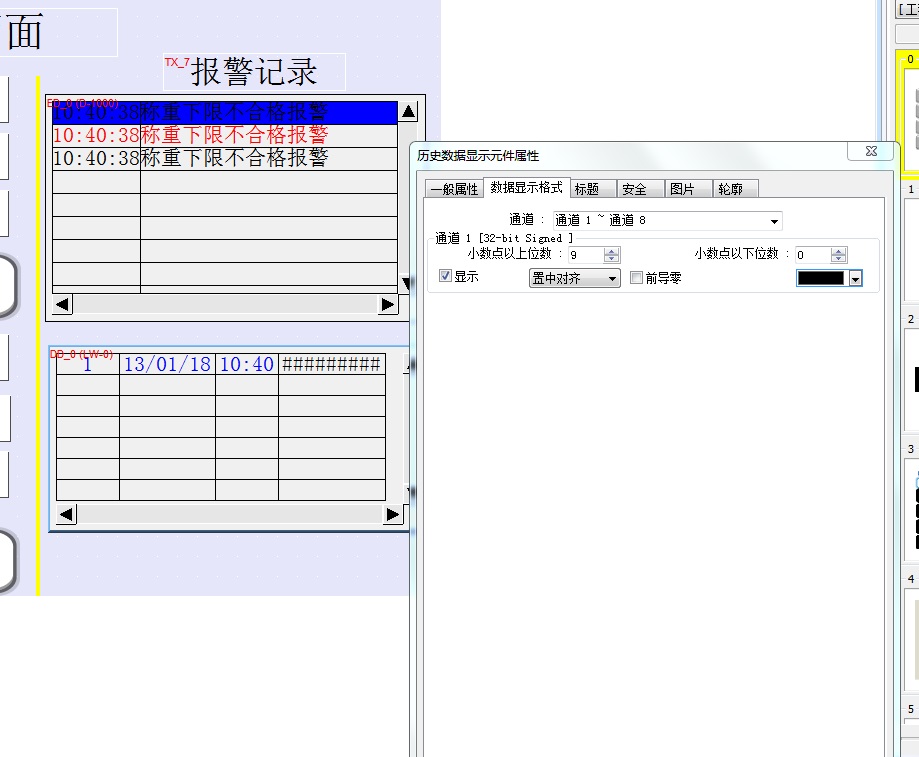
Task: Enable the 前导零 checkbox
Action: (x=636, y=278)
